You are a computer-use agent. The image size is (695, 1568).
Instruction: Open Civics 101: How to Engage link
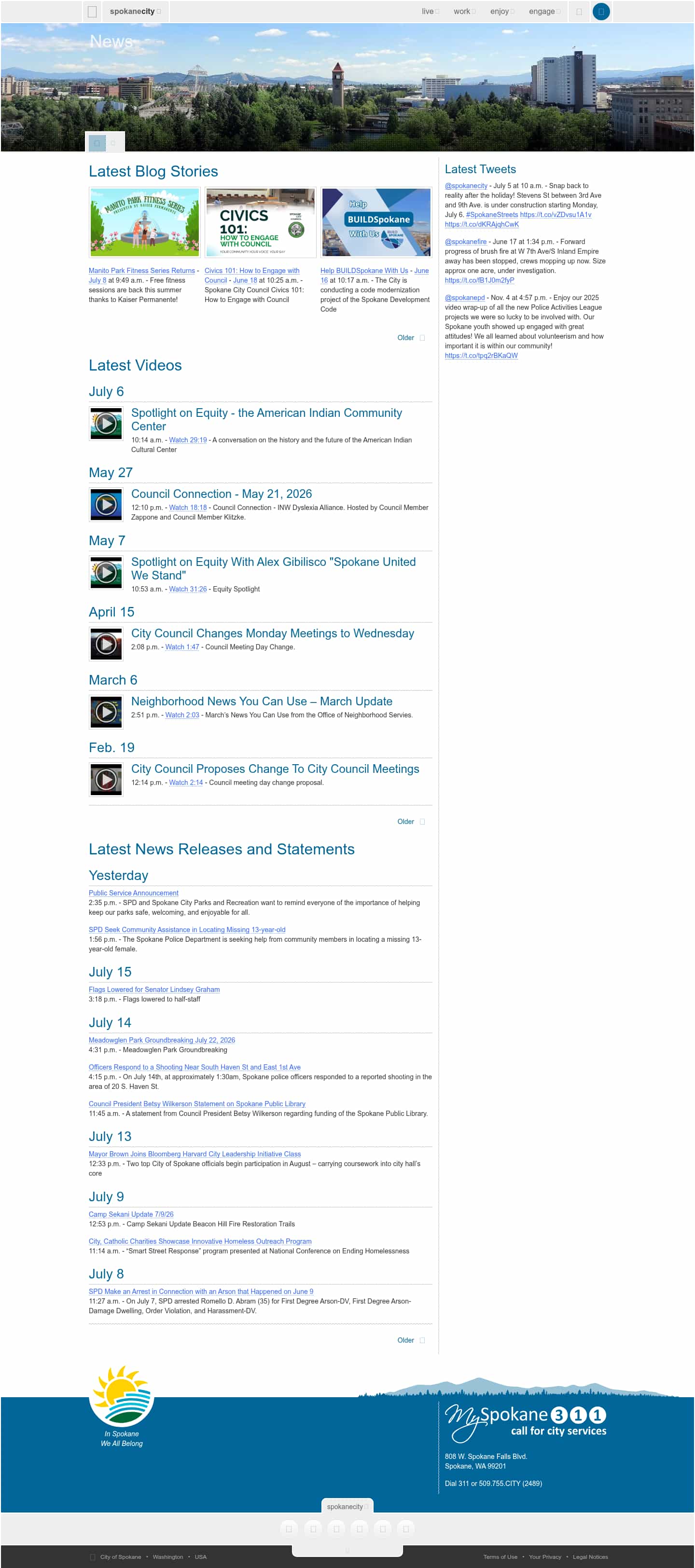click(251, 276)
